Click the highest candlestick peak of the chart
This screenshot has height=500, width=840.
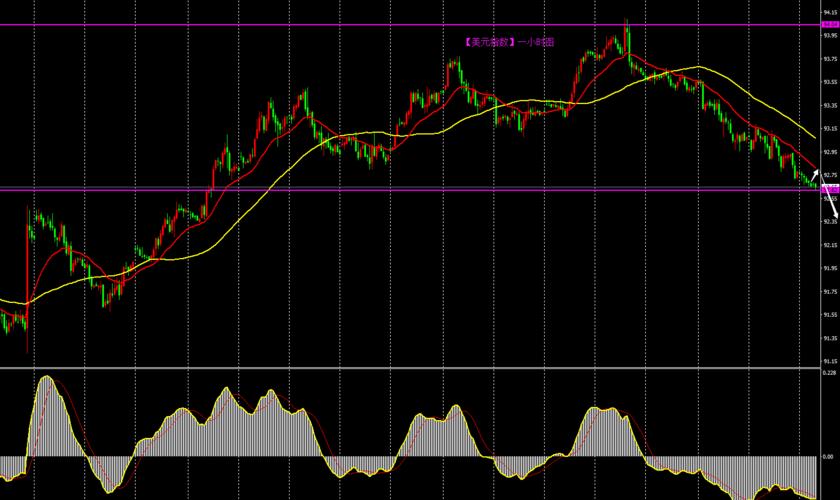point(626,22)
